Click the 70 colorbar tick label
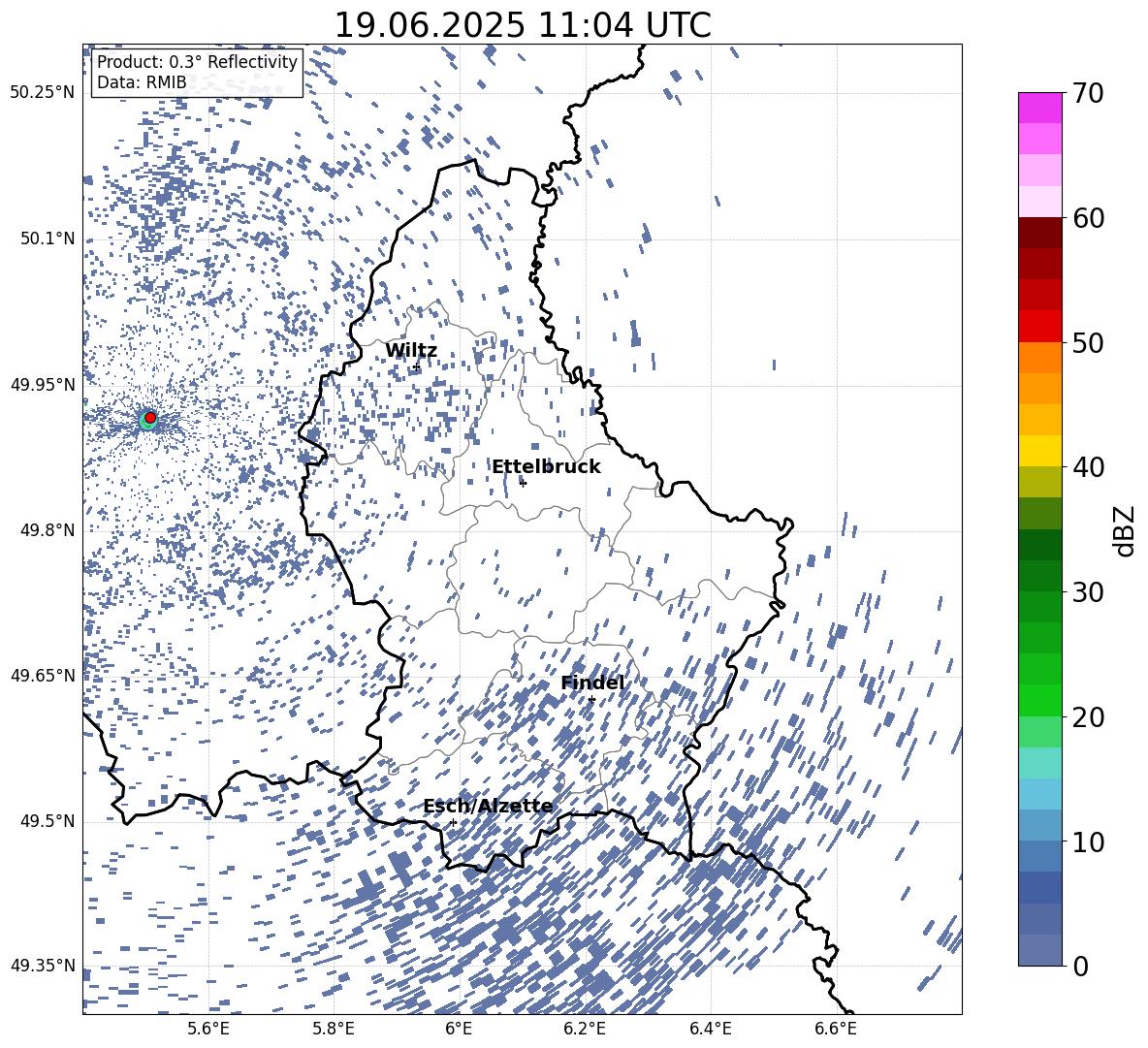This screenshot has width=1148, height=1048. (1088, 94)
